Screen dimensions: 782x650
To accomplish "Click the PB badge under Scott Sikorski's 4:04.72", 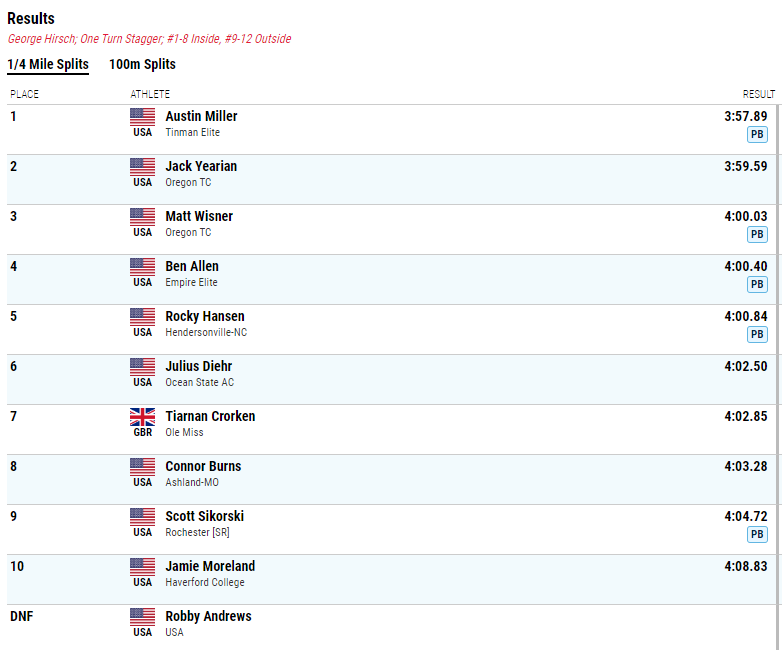I will (x=757, y=534).
